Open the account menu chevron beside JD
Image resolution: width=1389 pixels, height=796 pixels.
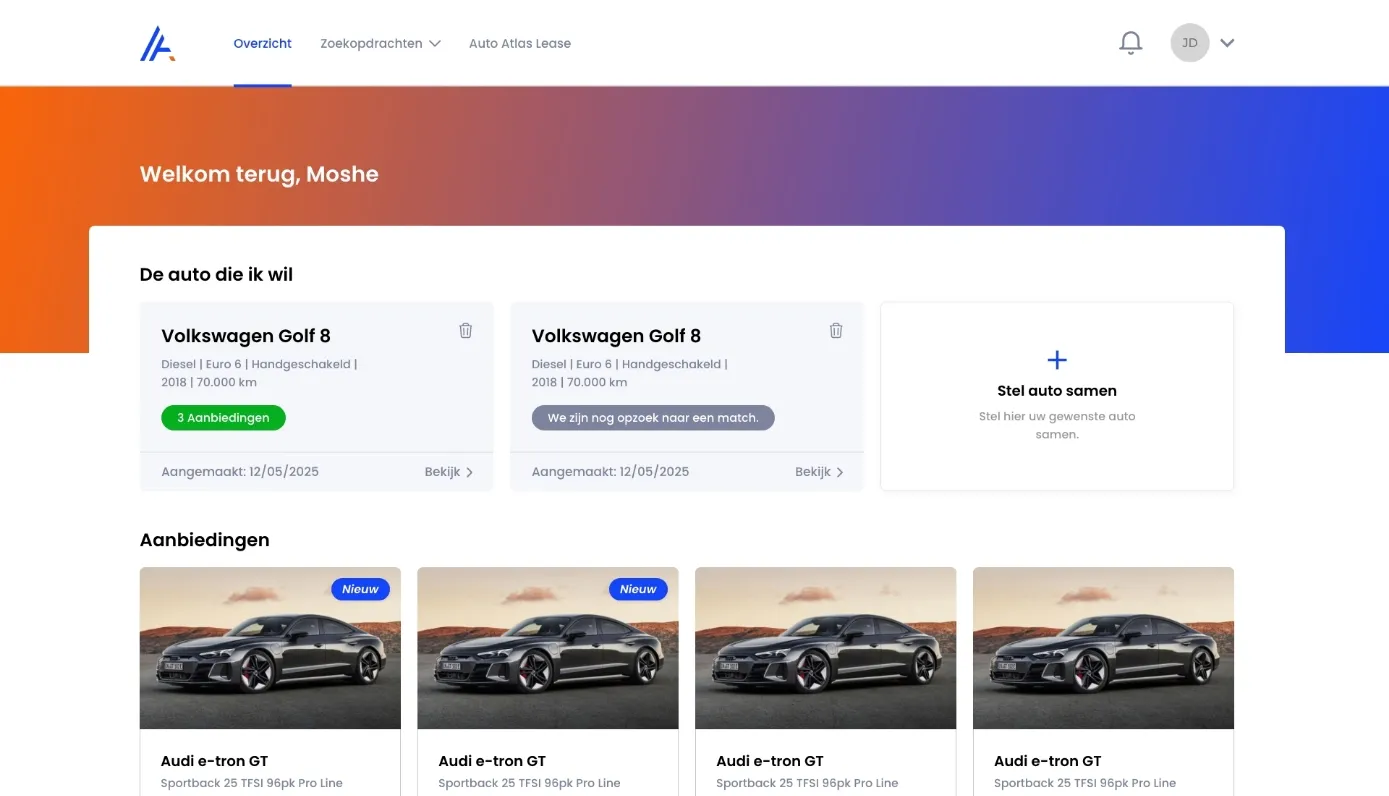point(1227,43)
